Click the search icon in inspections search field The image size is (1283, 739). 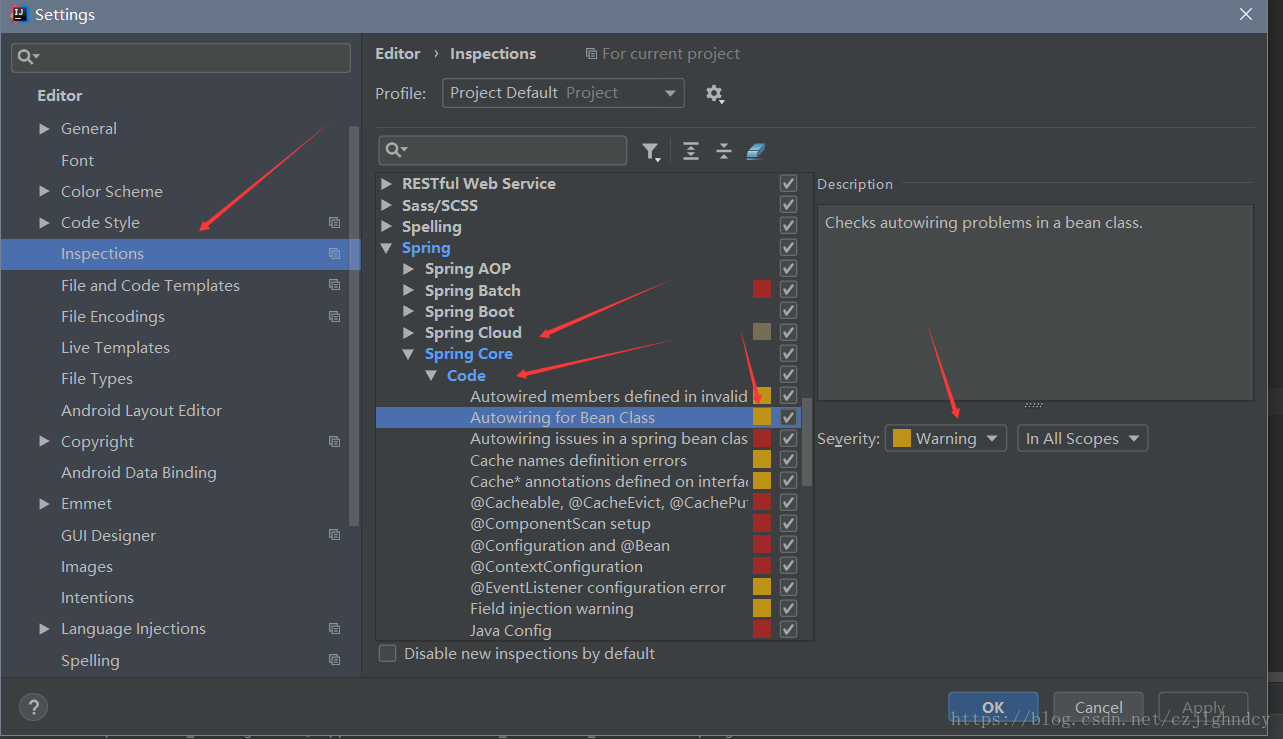tap(396, 150)
